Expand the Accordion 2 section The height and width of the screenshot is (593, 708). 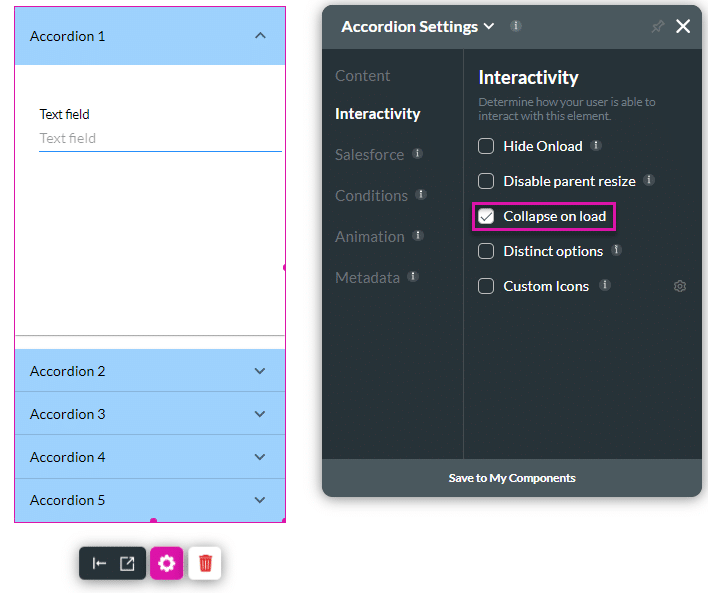[150, 371]
